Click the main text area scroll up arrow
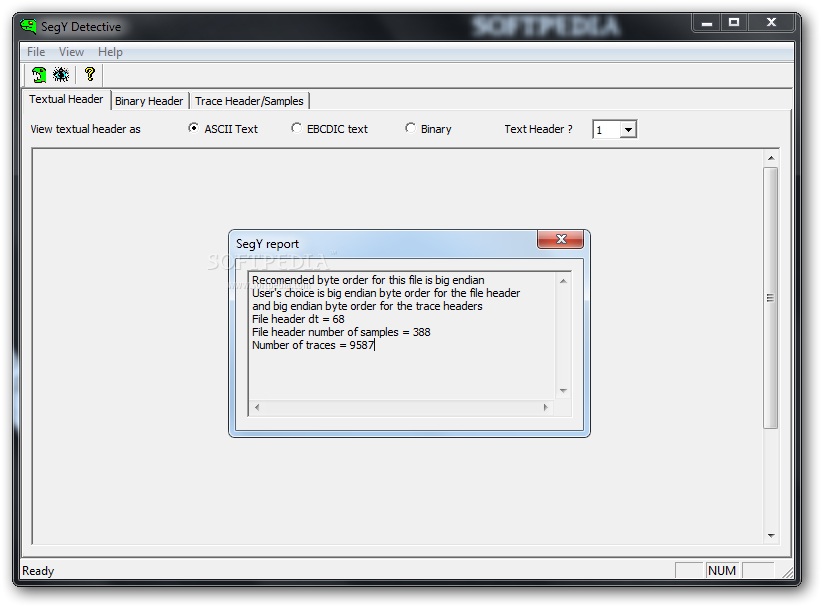Viewport: 822px width, 607px height. [771, 158]
